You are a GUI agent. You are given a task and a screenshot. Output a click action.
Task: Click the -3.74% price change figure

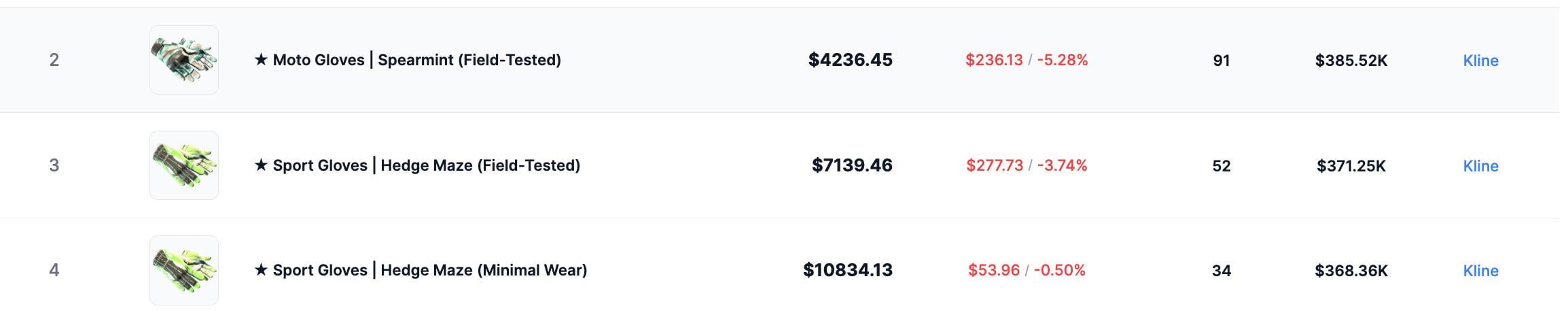[x=1061, y=165]
